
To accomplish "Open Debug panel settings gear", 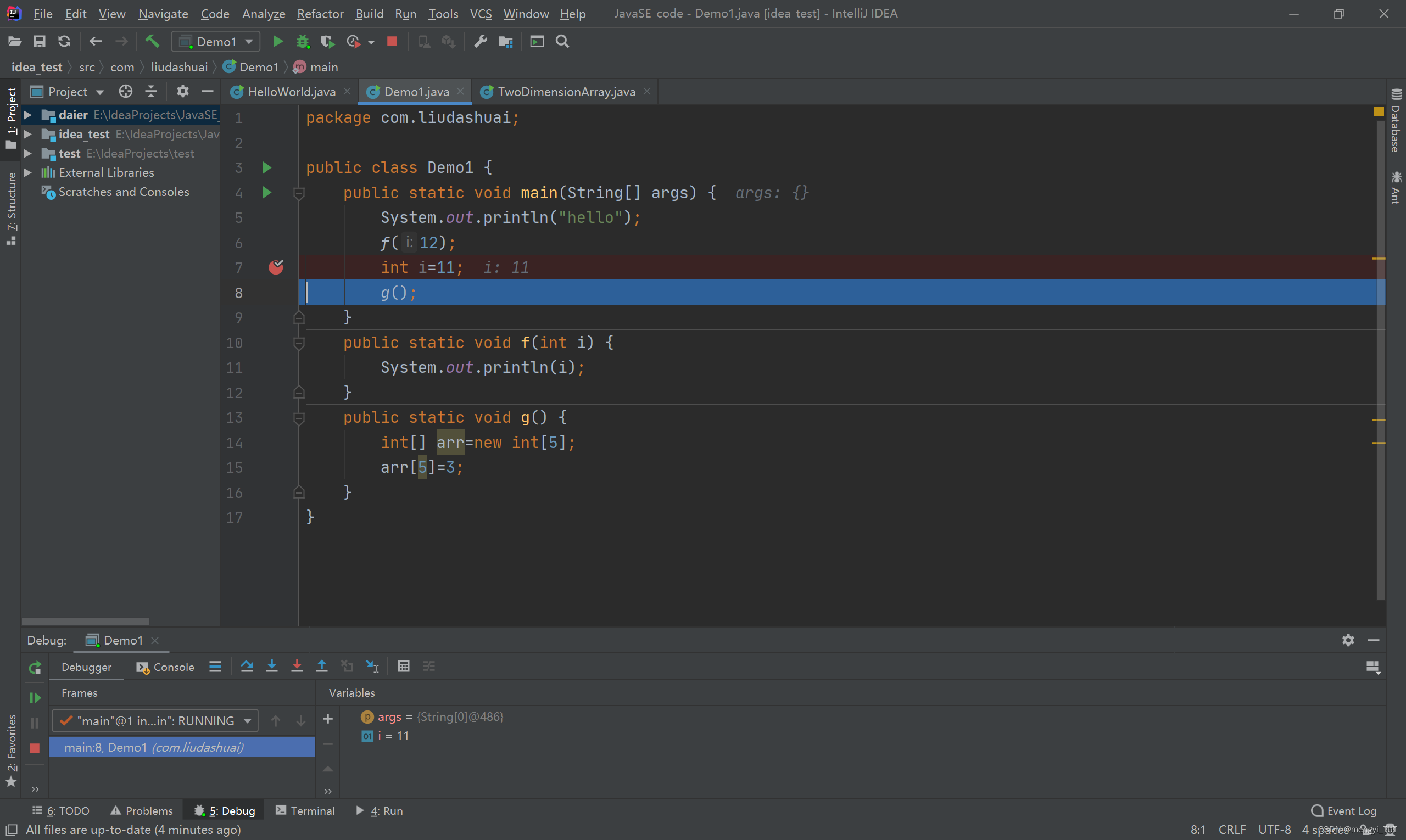I will (1348, 640).
